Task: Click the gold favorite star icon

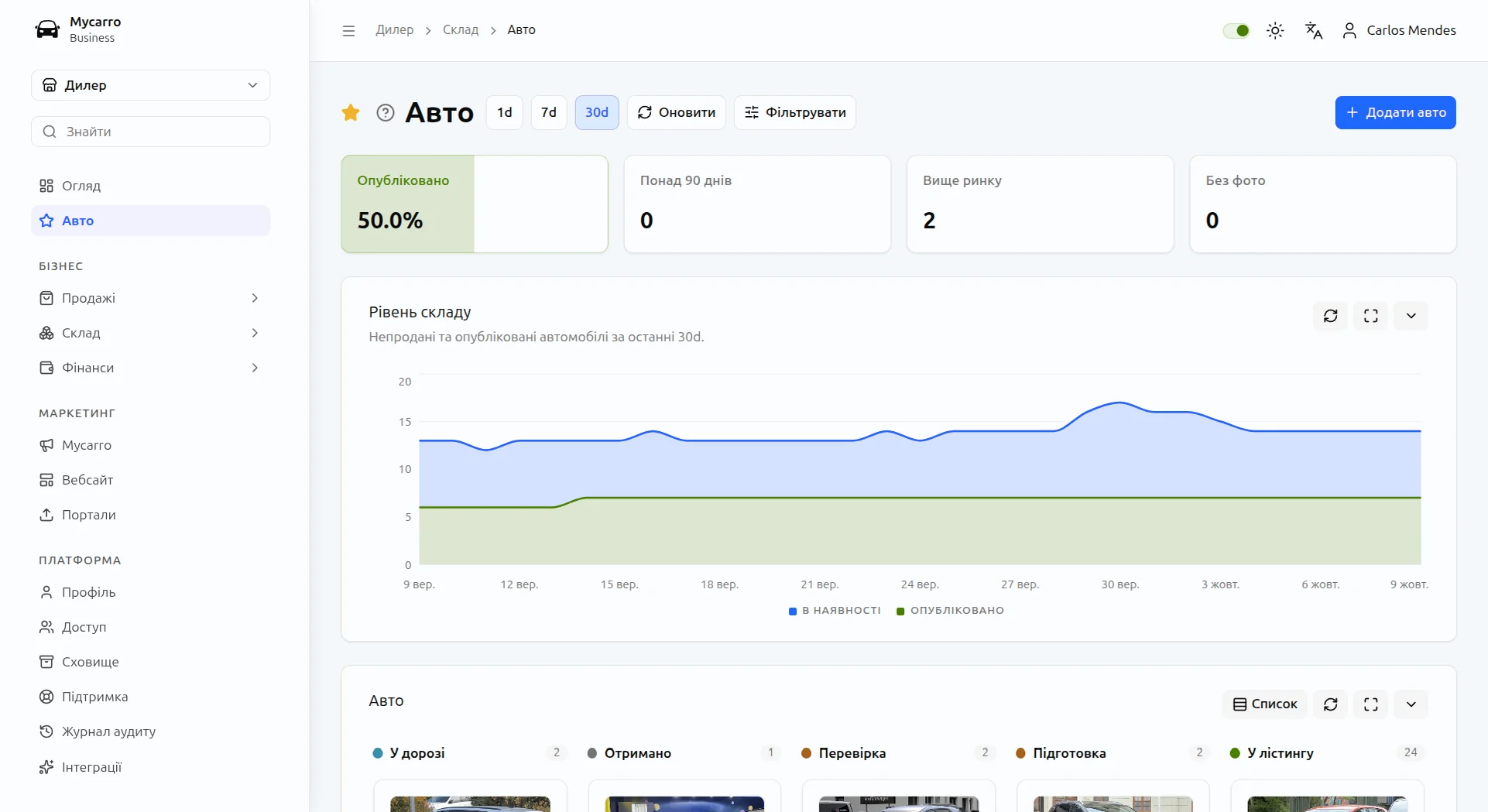Action: tap(351, 113)
